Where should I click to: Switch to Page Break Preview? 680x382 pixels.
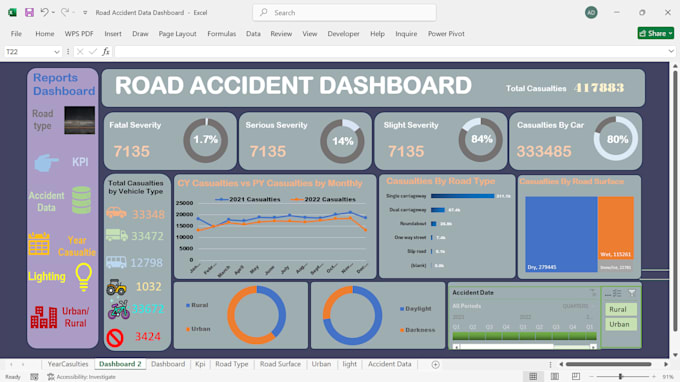pyautogui.click(x=575, y=376)
